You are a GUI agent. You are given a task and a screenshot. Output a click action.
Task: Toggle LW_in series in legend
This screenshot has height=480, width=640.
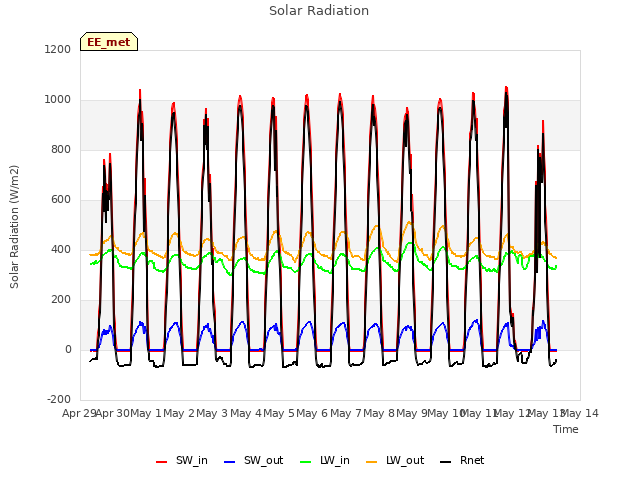[325, 460]
